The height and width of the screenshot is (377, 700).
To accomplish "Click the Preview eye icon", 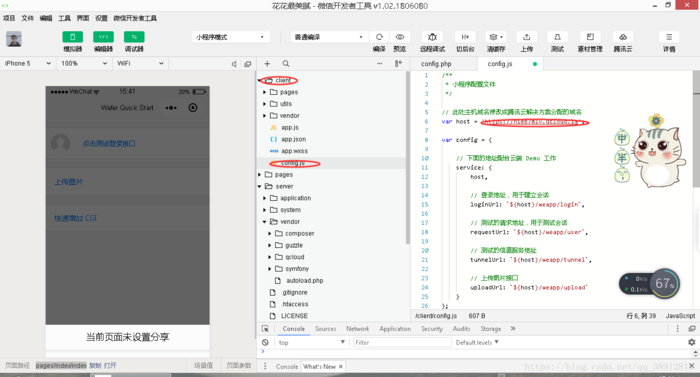I will pos(400,37).
